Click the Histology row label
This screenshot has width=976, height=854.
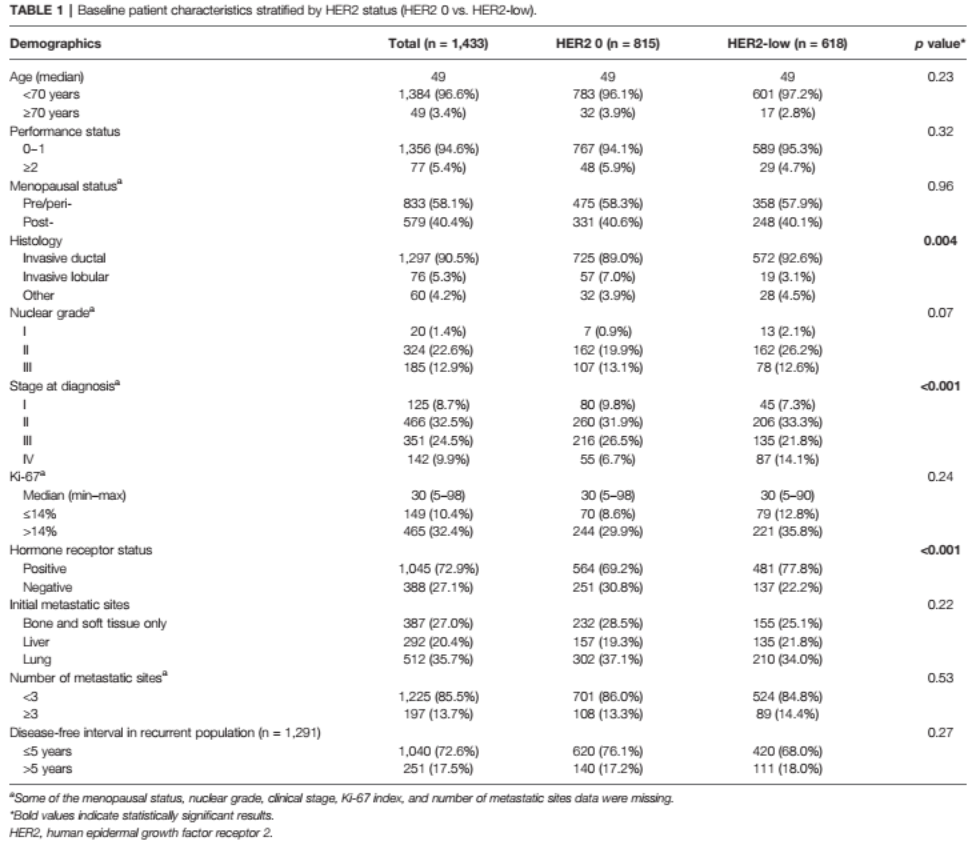pos(37,240)
